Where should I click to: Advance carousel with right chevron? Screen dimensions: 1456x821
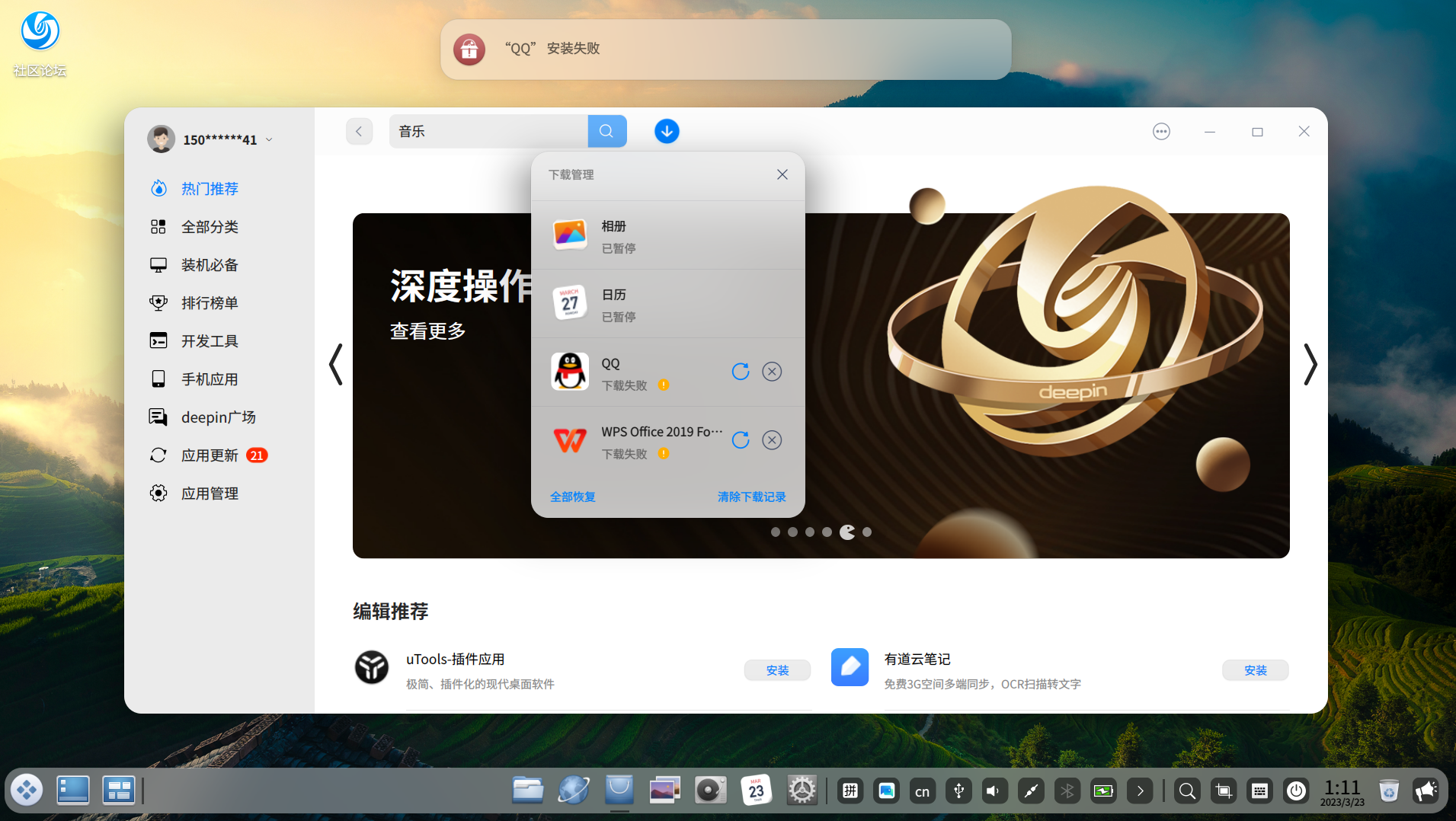click(x=1310, y=365)
